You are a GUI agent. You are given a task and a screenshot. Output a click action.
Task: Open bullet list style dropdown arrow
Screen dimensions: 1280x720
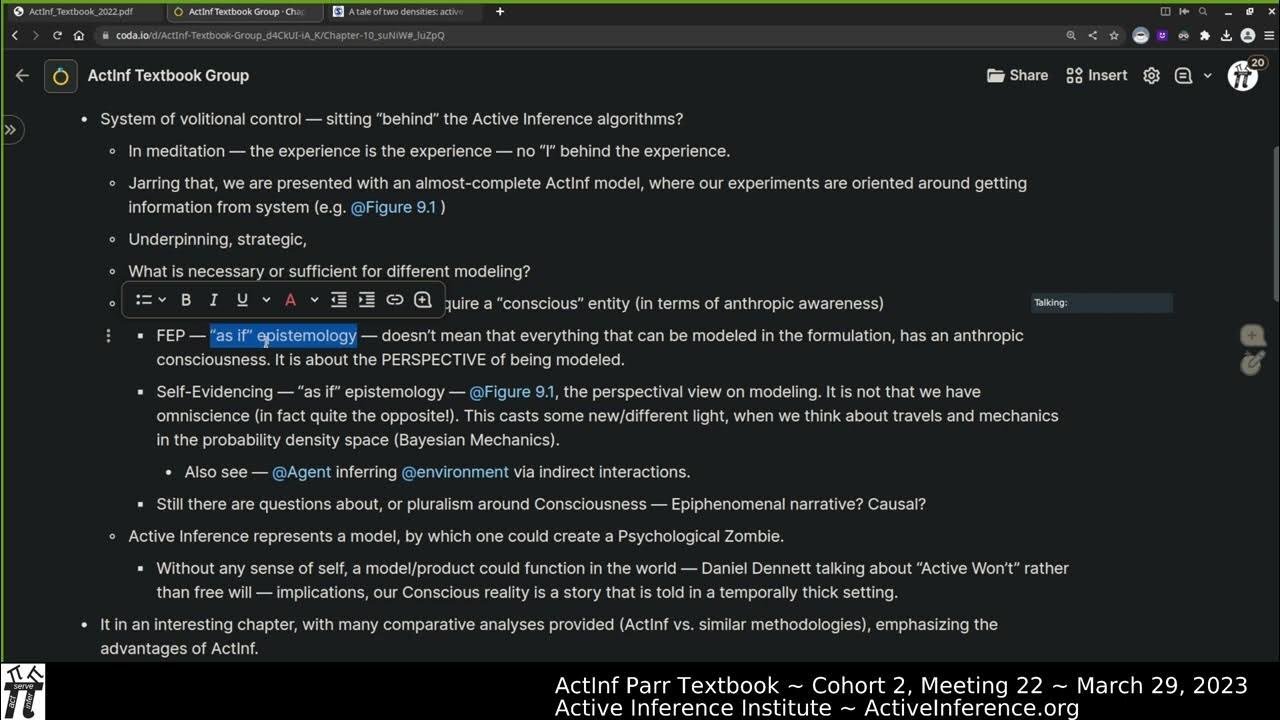(x=162, y=300)
